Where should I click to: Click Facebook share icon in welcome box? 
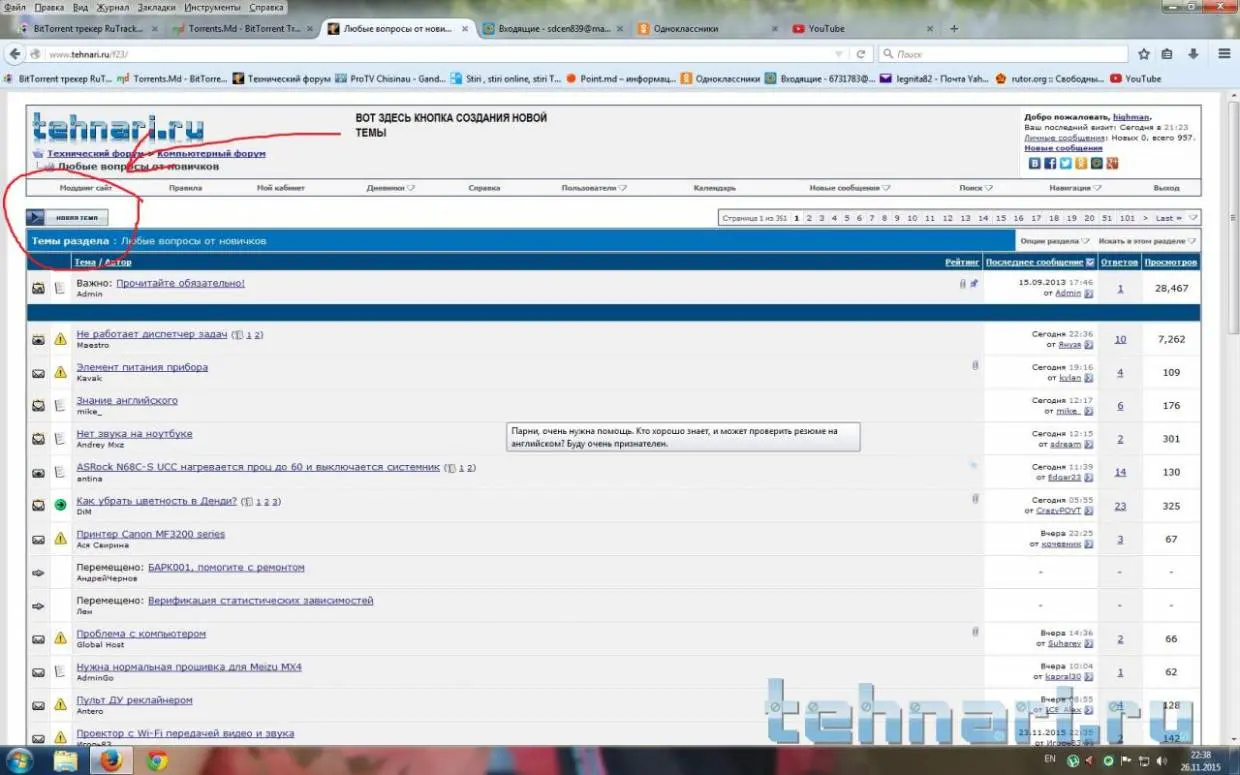click(1050, 163)
